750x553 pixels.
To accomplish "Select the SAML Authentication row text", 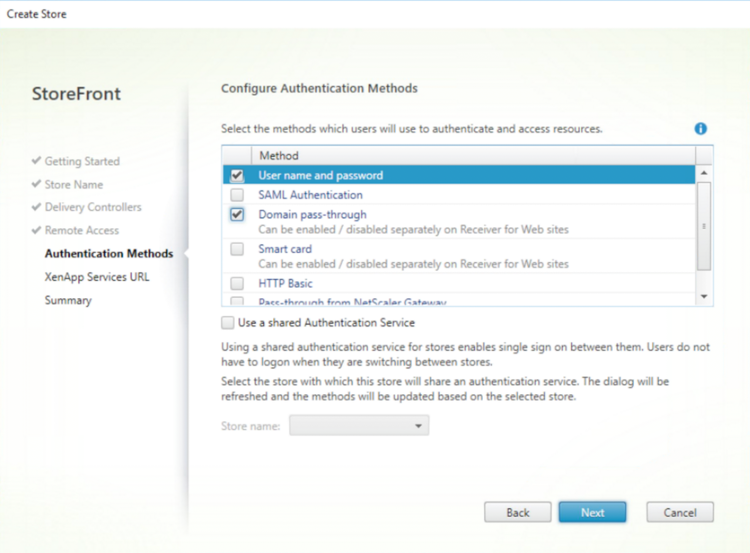I will (x=310, y=195).
